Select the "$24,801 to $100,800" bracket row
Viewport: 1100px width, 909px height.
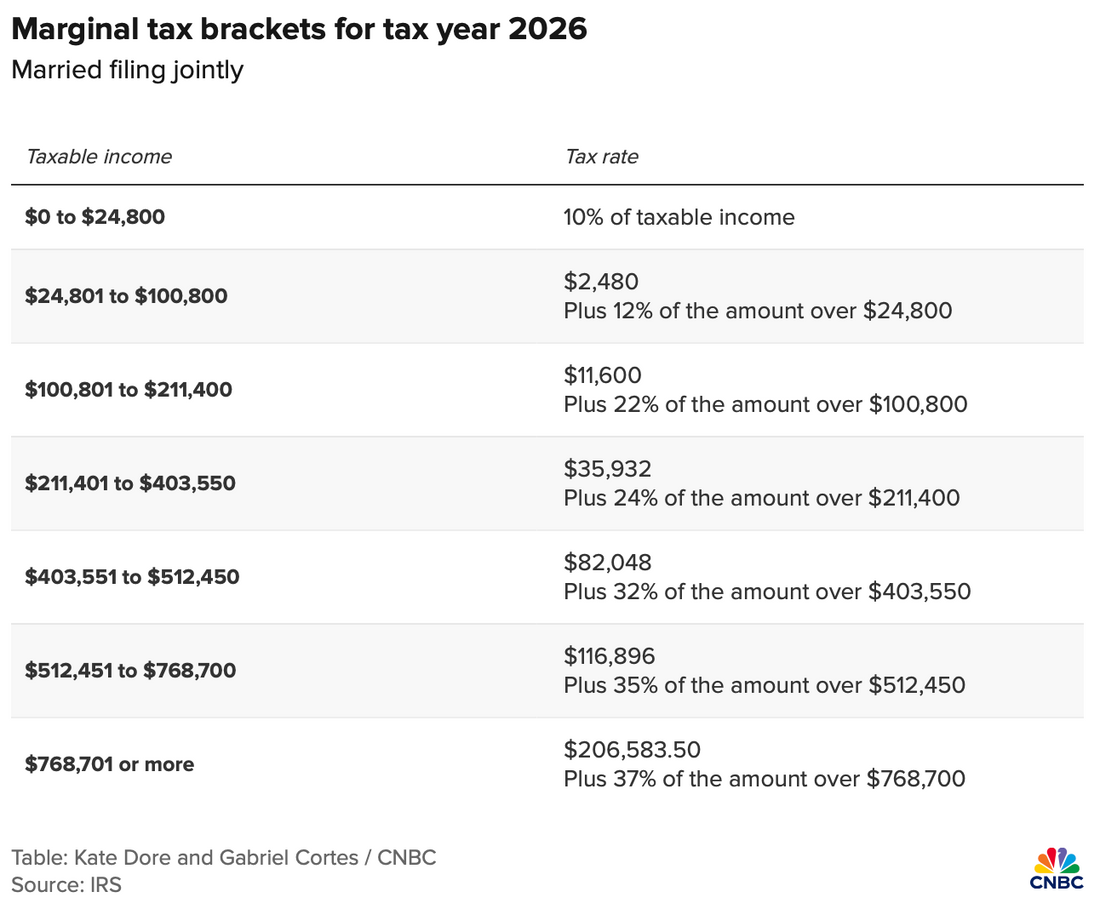pyautogui.click(x=126, y=296)
